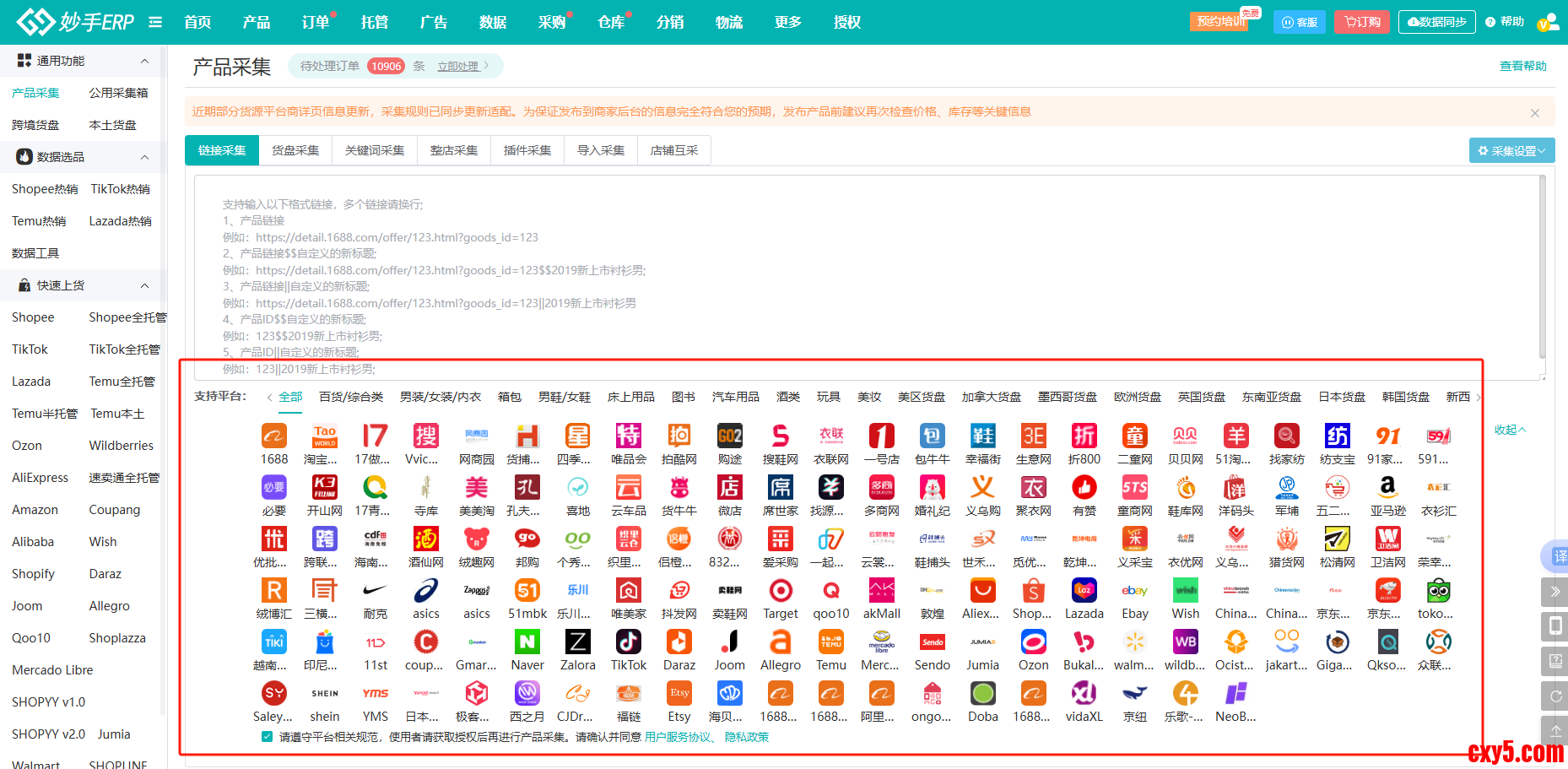Open the 用户服务协议 link

[677, 737]
